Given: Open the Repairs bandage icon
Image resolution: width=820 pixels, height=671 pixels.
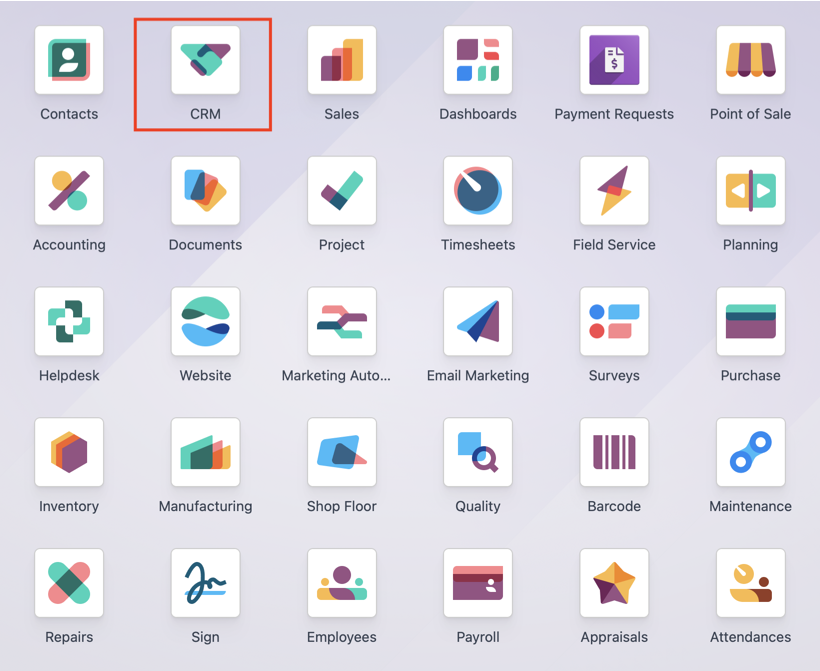Looking at the screenshot, I should 69,583.
